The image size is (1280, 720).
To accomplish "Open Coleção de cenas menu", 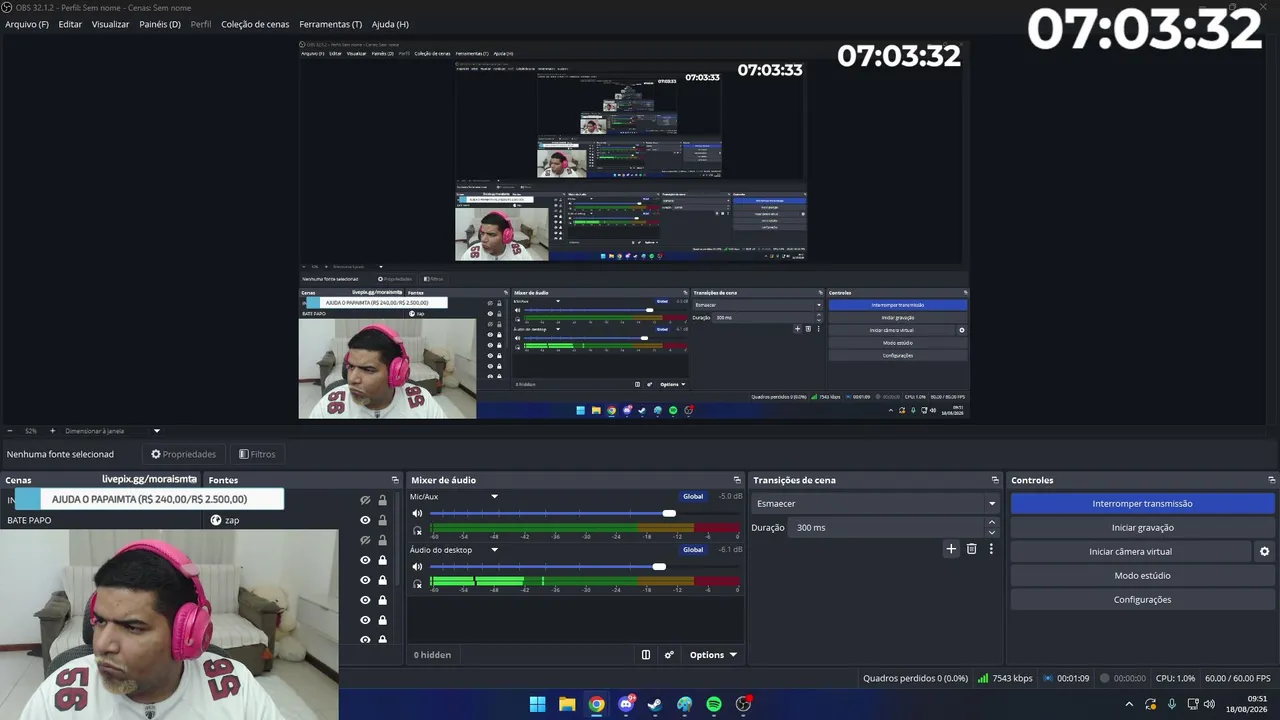I will coord(255,24).
